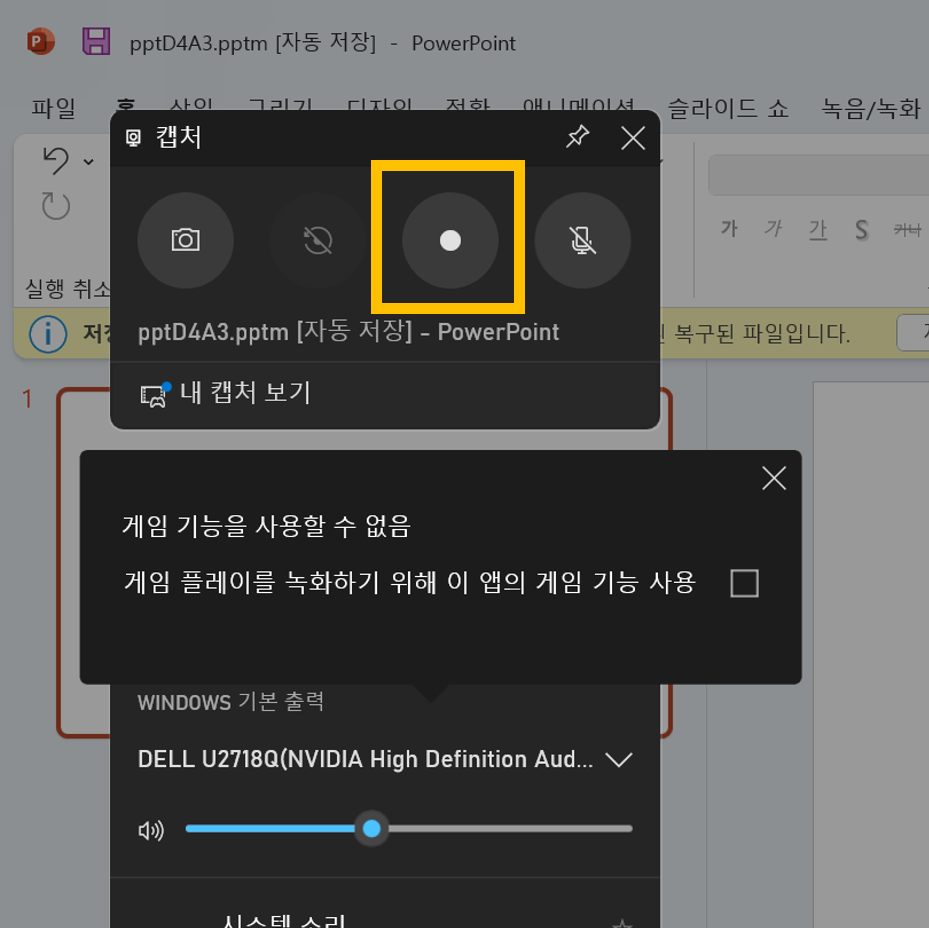Image resolution: width=929 pixels, height=928 pixels.
Task: Click the PowerPoint app logo
Action: click(40, 41)
